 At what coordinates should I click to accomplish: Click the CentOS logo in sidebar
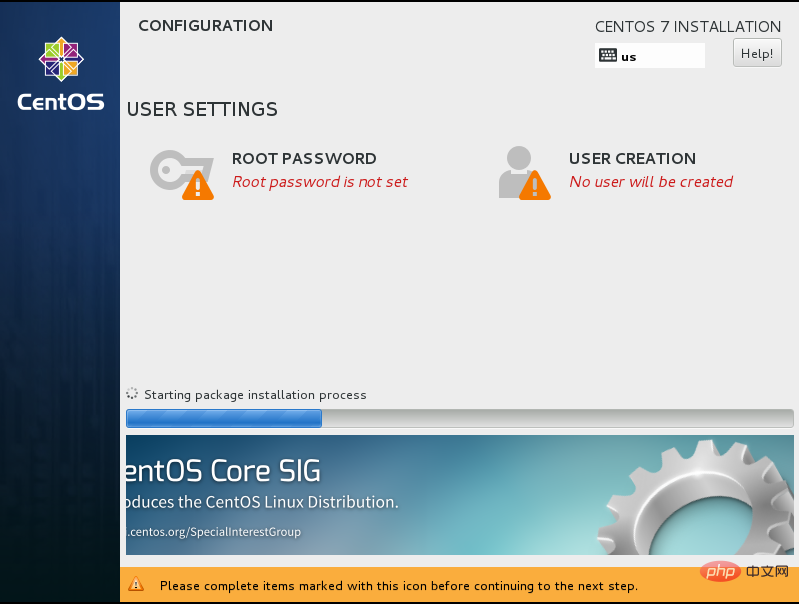(x=61, y=59)
